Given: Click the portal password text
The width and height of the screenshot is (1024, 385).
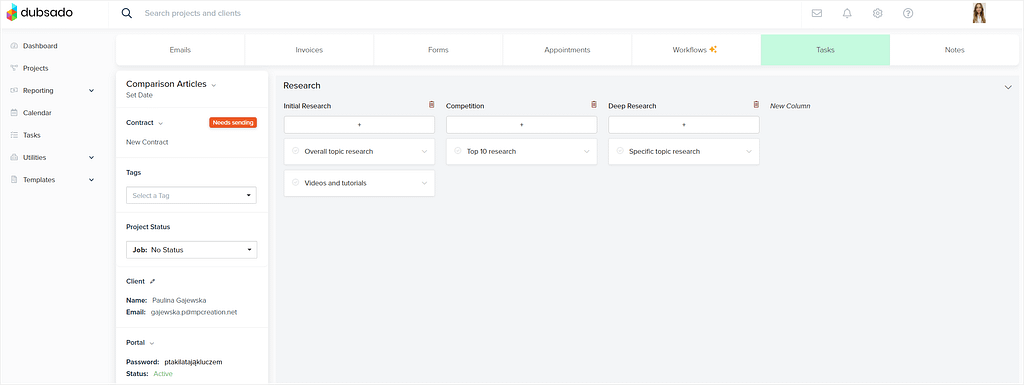Looking at the screenshot, I should (x=193, y=362).
